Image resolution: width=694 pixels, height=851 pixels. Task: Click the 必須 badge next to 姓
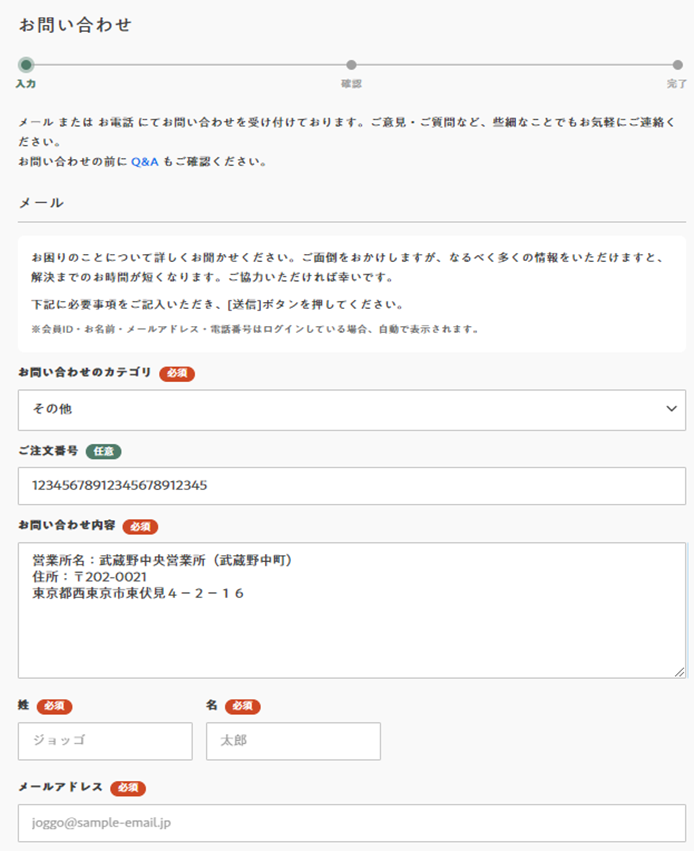(x=54, y=706)
